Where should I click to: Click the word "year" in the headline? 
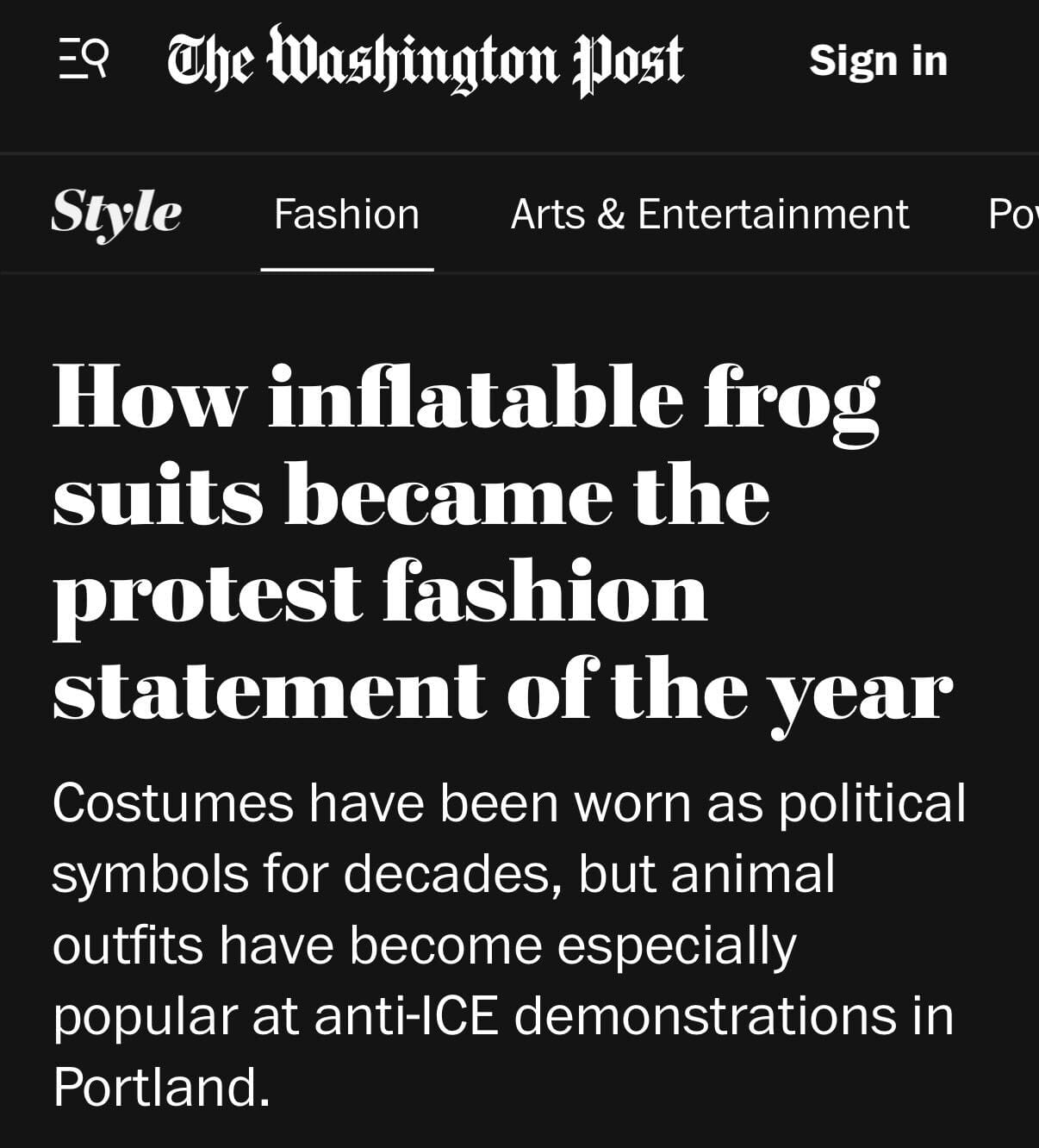click(x=861, y=696)
